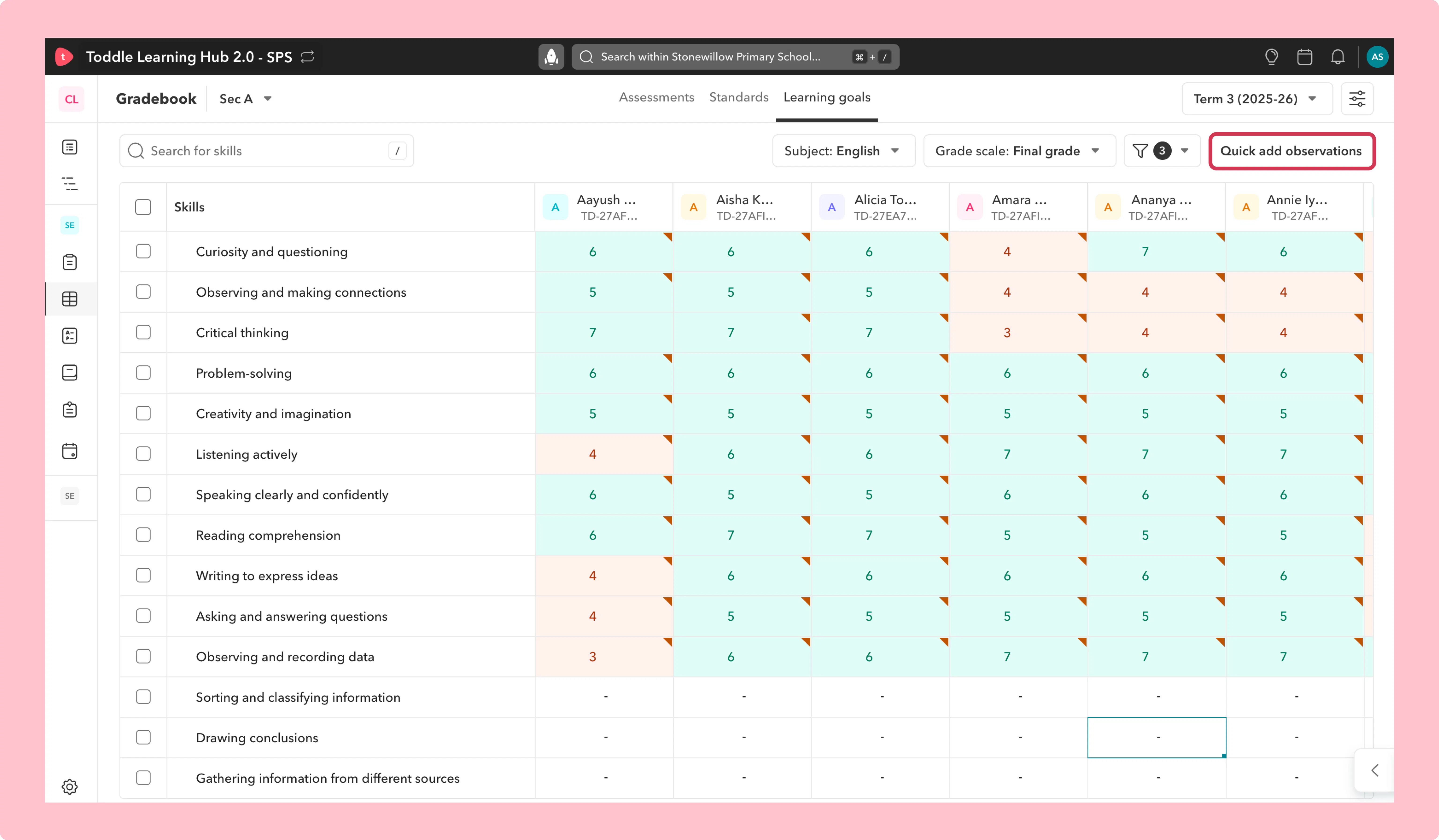Click the Ananya student column header
The height and width of the screenshot is (840, 1439).
point(1156,207)
